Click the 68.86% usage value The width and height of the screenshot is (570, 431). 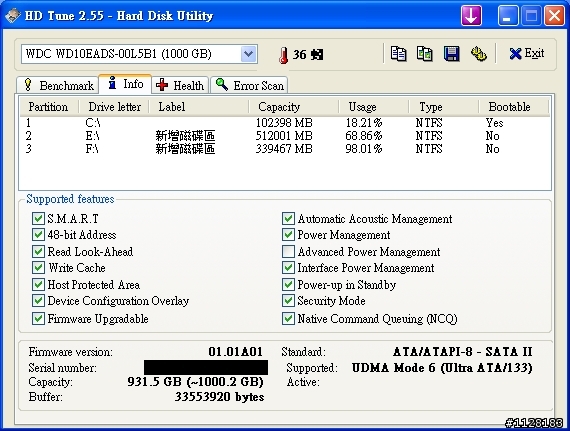pos(364,136)
